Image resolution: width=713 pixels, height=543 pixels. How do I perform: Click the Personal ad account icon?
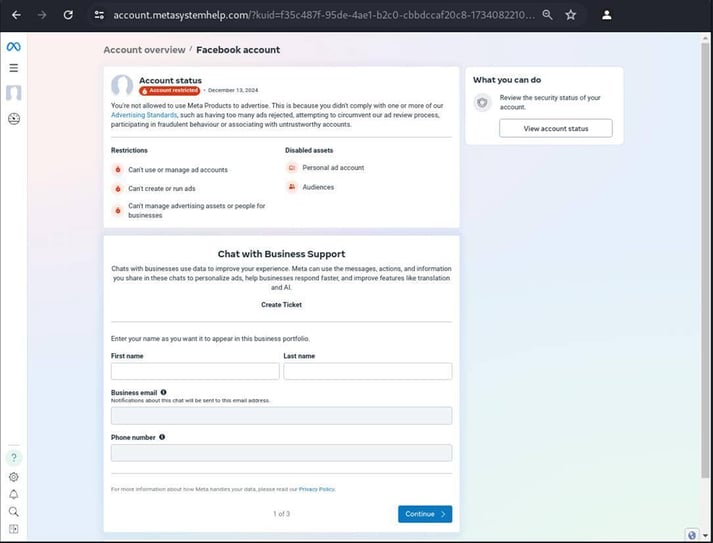click(x=292, y=168)
